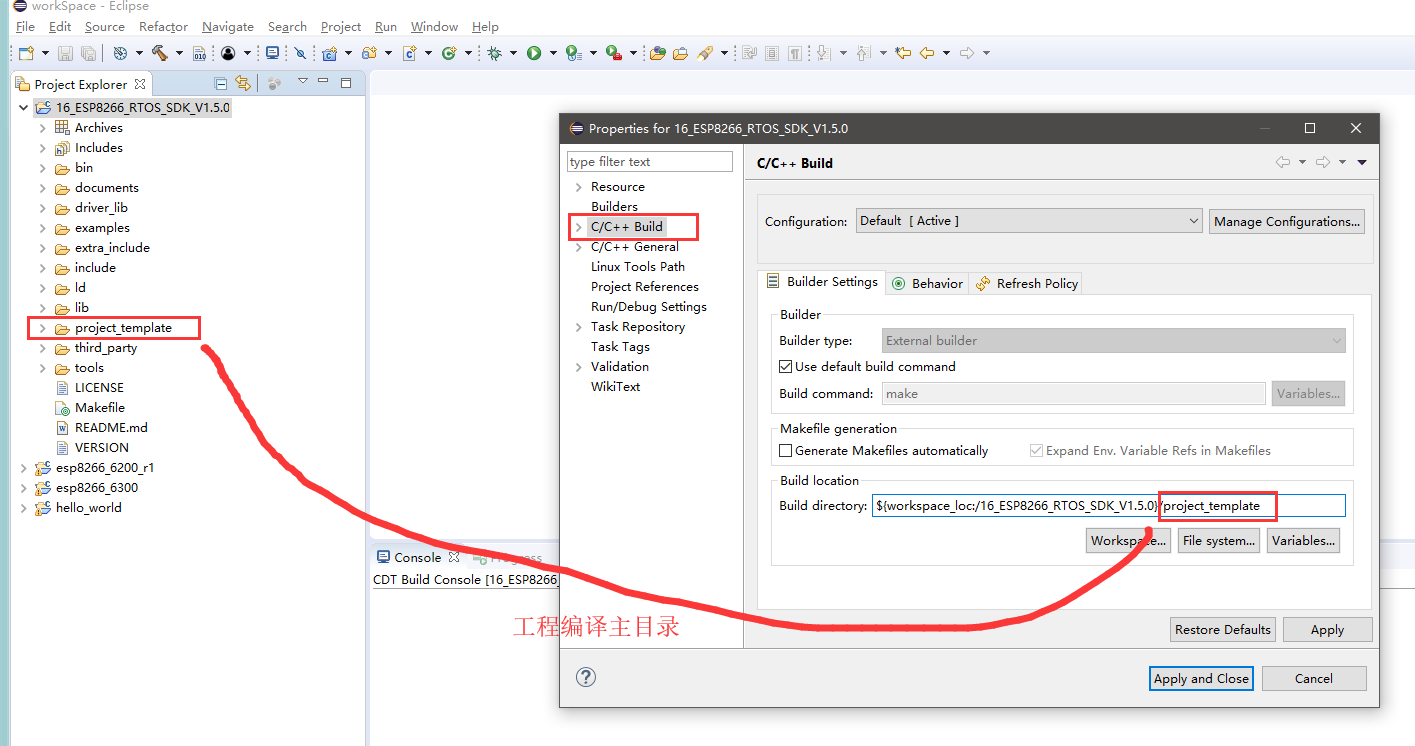Click Link with Editor in Project Explorer
The height and width of the screenshot is (746, 1415).
[242, 83]
